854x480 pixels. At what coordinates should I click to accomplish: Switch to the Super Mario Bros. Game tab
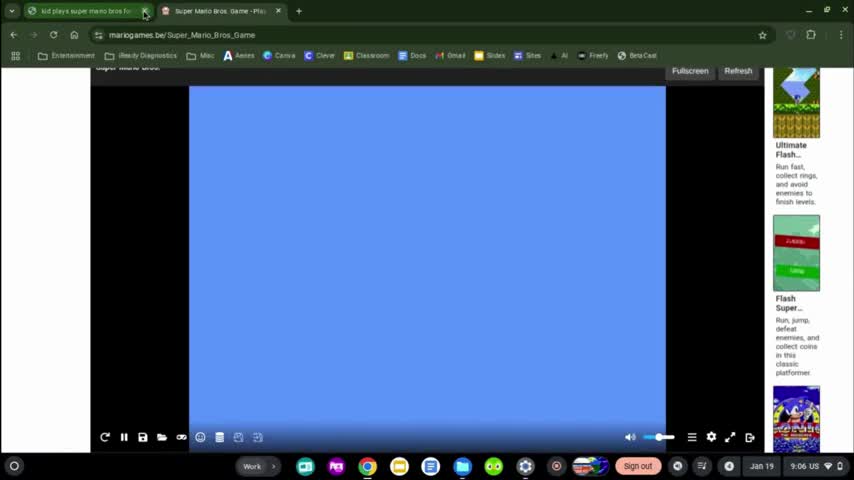[219, 11]
